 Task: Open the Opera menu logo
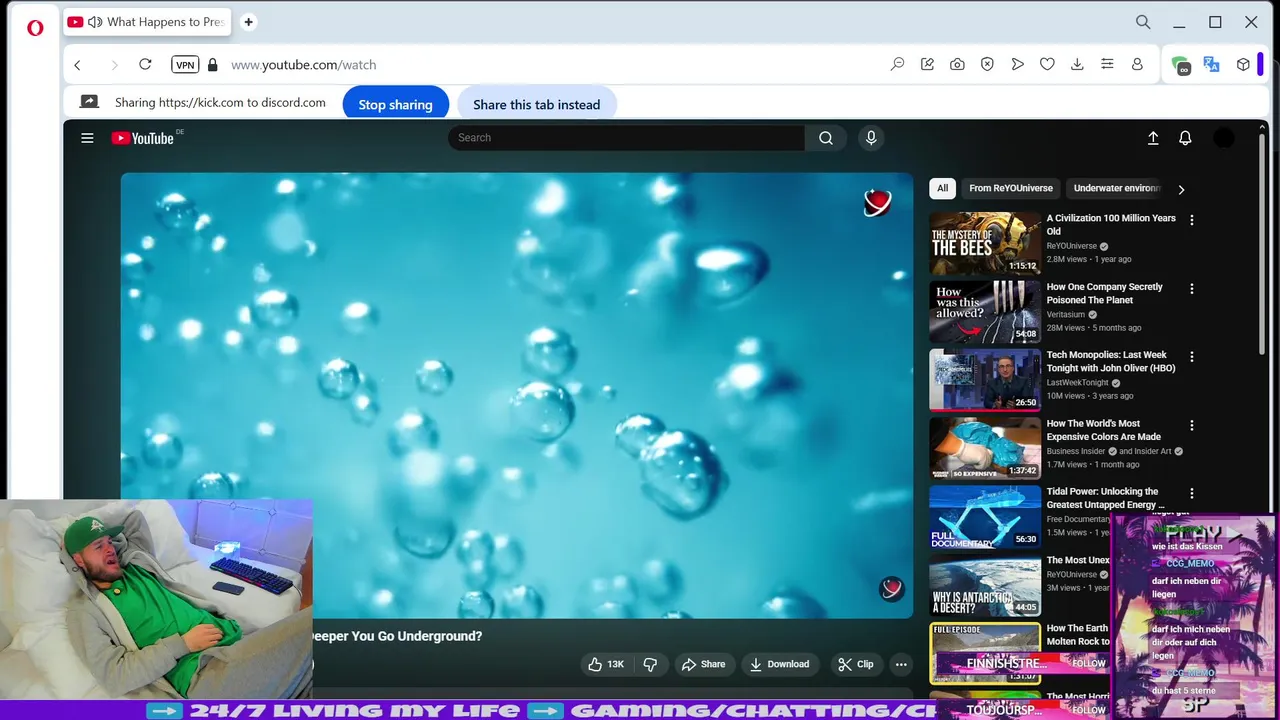click(x=35, y=28)
